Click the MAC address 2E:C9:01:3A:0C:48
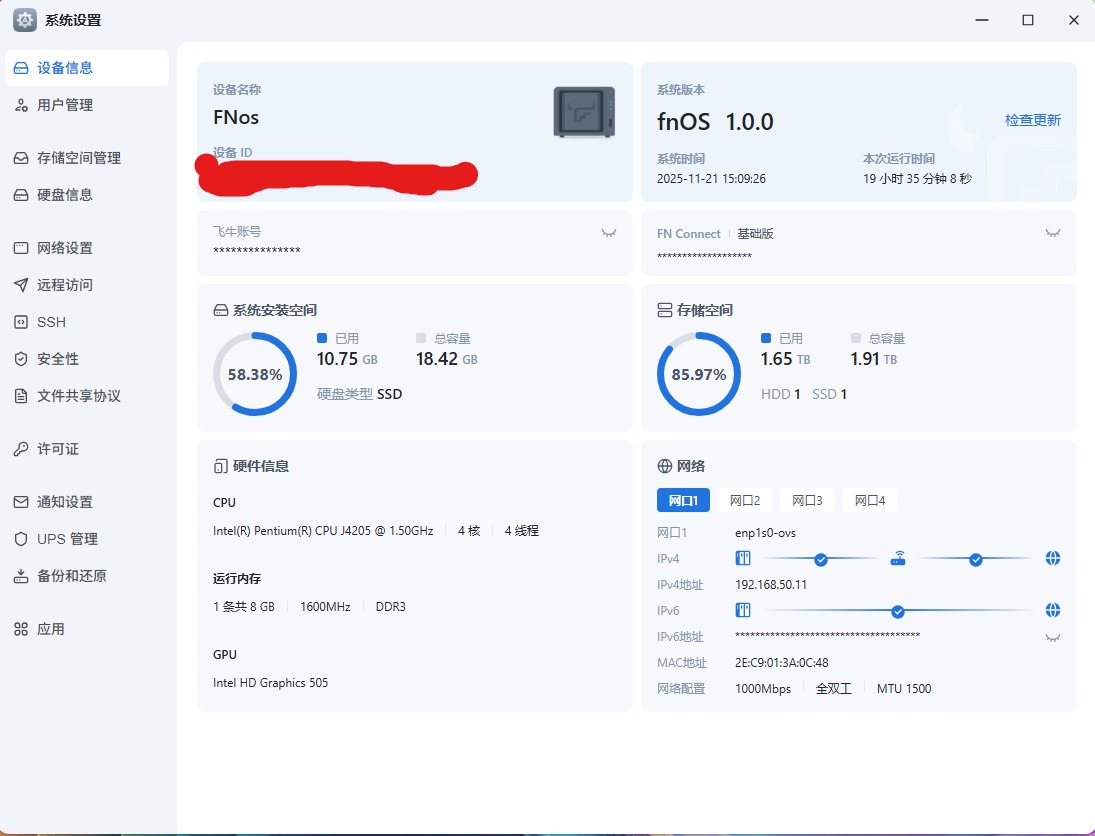The height and width of the screenshot is (836, 1095). [x=781, y=663]
